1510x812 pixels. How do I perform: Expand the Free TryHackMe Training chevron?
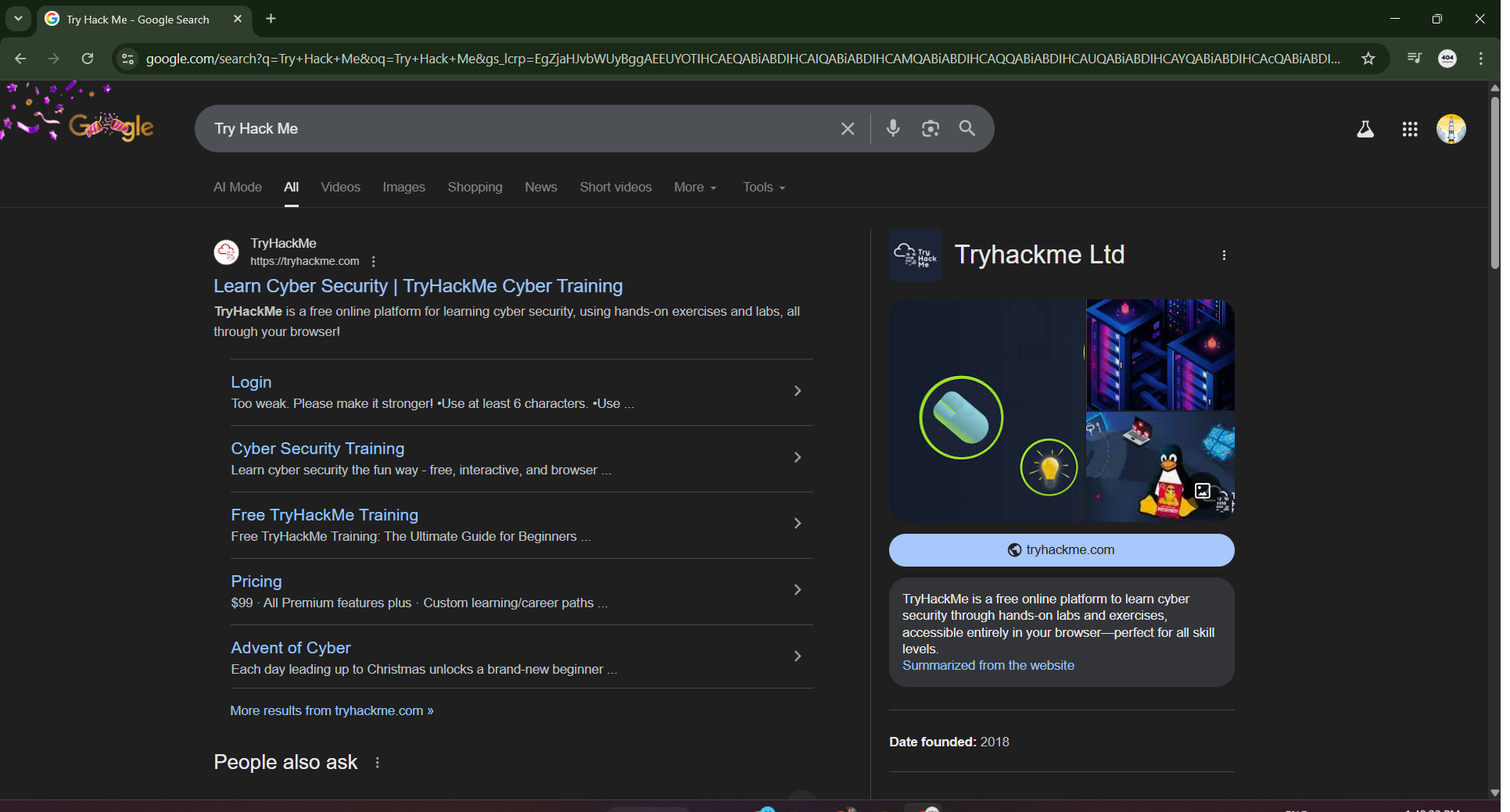(x=798, y=524)
